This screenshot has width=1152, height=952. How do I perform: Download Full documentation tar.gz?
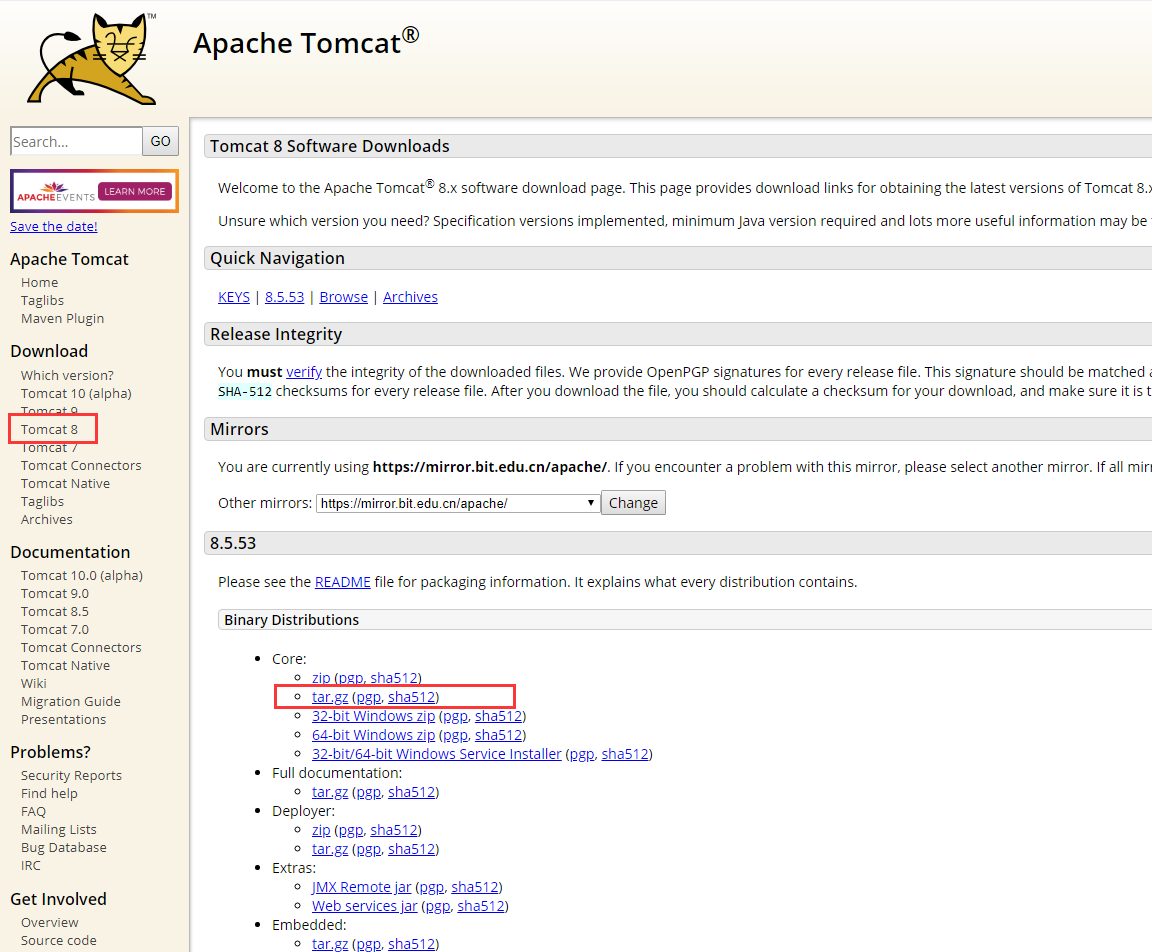coord(330,792)
